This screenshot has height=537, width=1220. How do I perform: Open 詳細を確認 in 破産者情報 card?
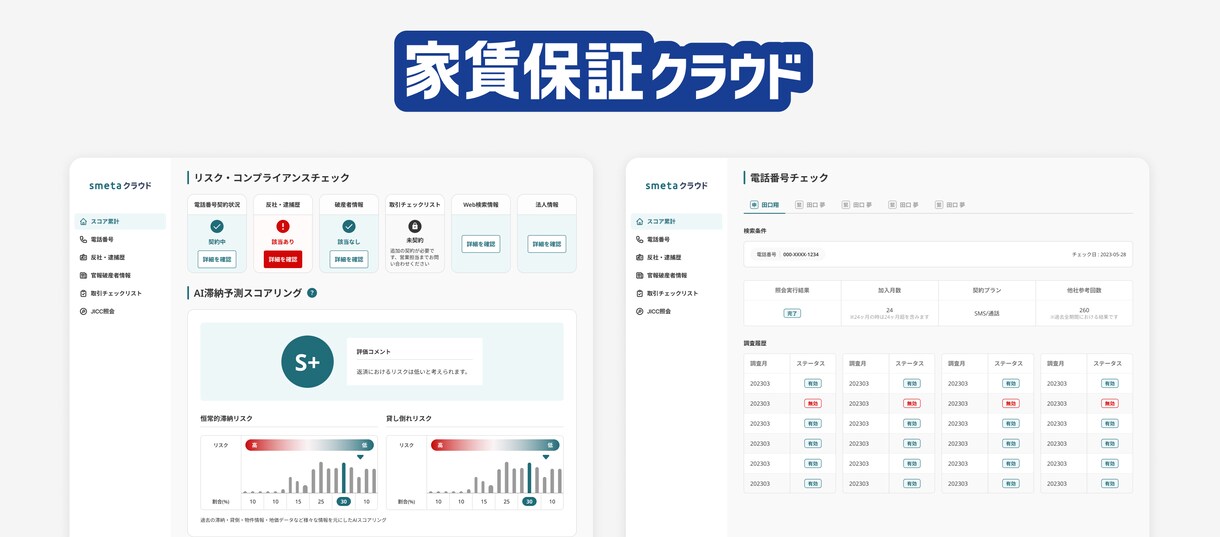coord(349,260)
